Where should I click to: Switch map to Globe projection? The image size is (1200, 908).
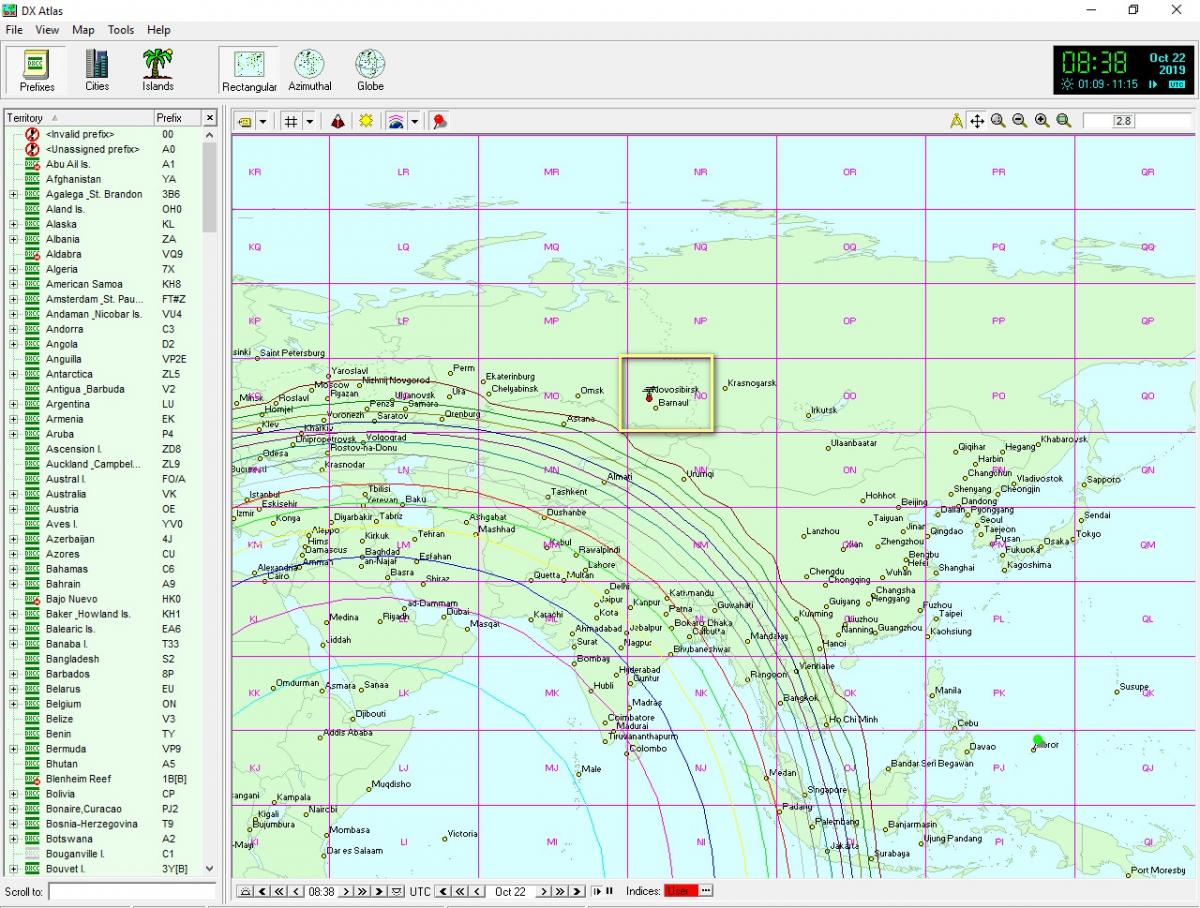click(370, 70)
